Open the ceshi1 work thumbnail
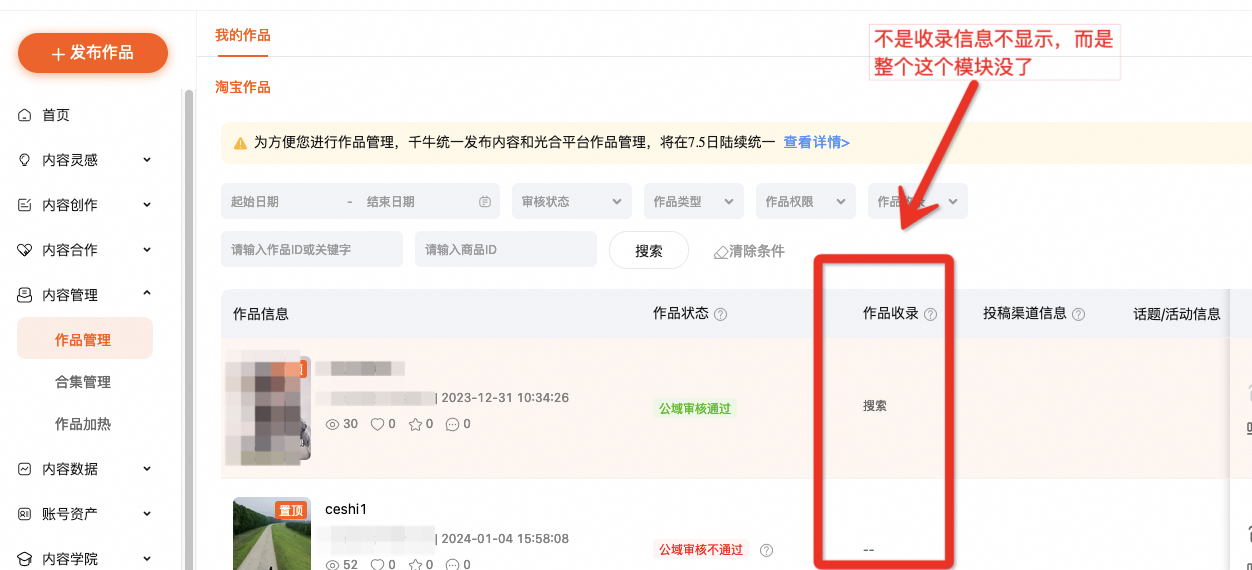Screen dimensions: 1252x570 [x=272, y=534]
